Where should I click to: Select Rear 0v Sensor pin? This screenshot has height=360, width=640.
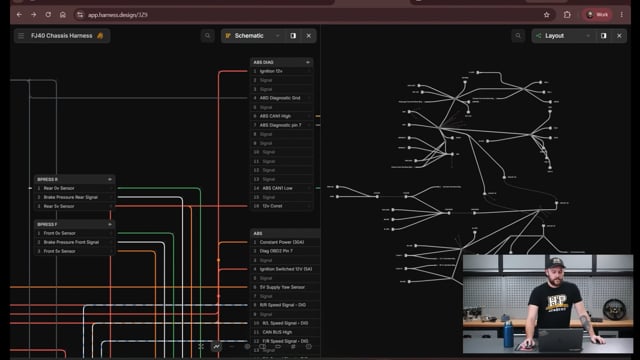point(75,189)
